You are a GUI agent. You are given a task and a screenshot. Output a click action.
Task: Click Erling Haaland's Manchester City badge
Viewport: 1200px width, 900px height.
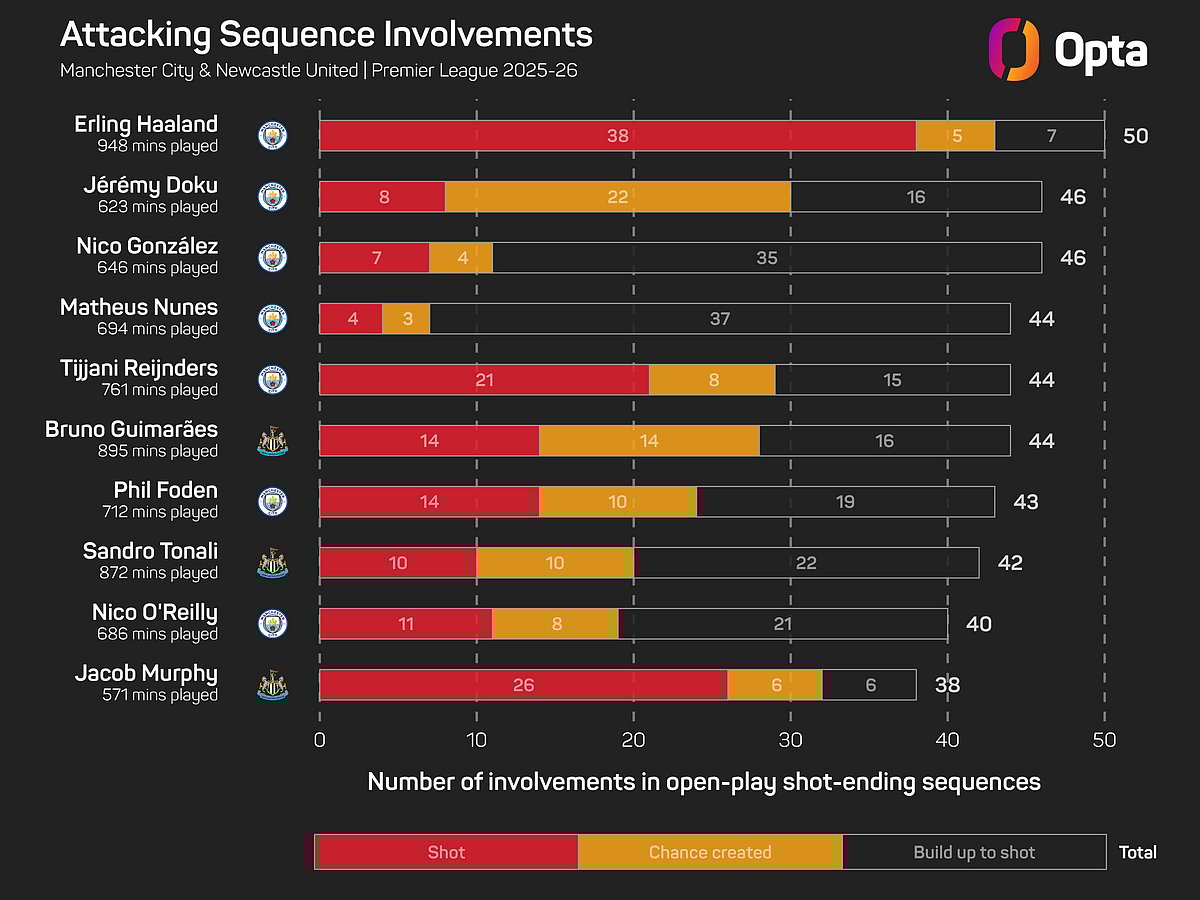[x=272, y=135]
